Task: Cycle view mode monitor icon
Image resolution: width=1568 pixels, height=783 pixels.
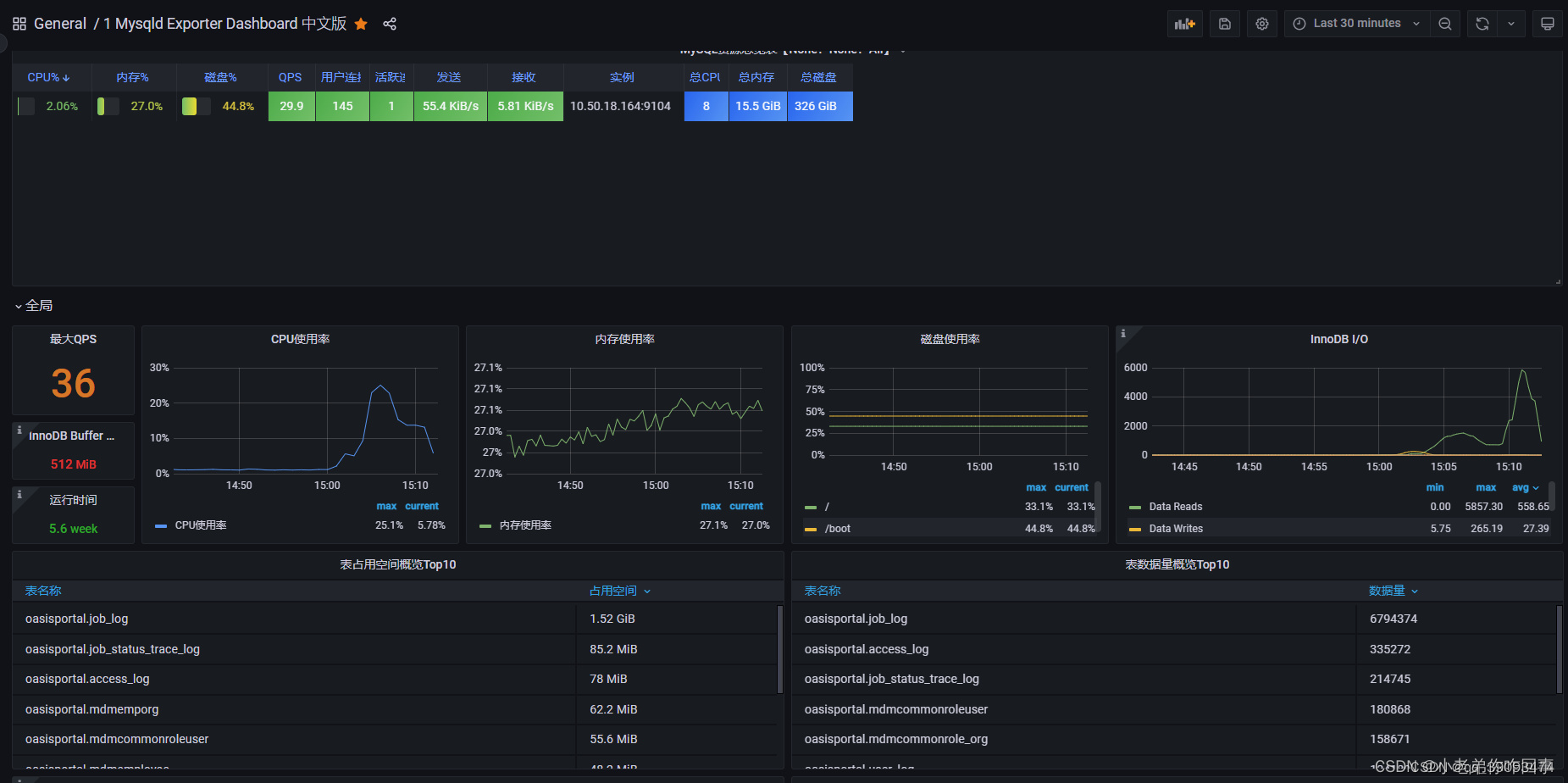Action: (x=1548, y=24)
